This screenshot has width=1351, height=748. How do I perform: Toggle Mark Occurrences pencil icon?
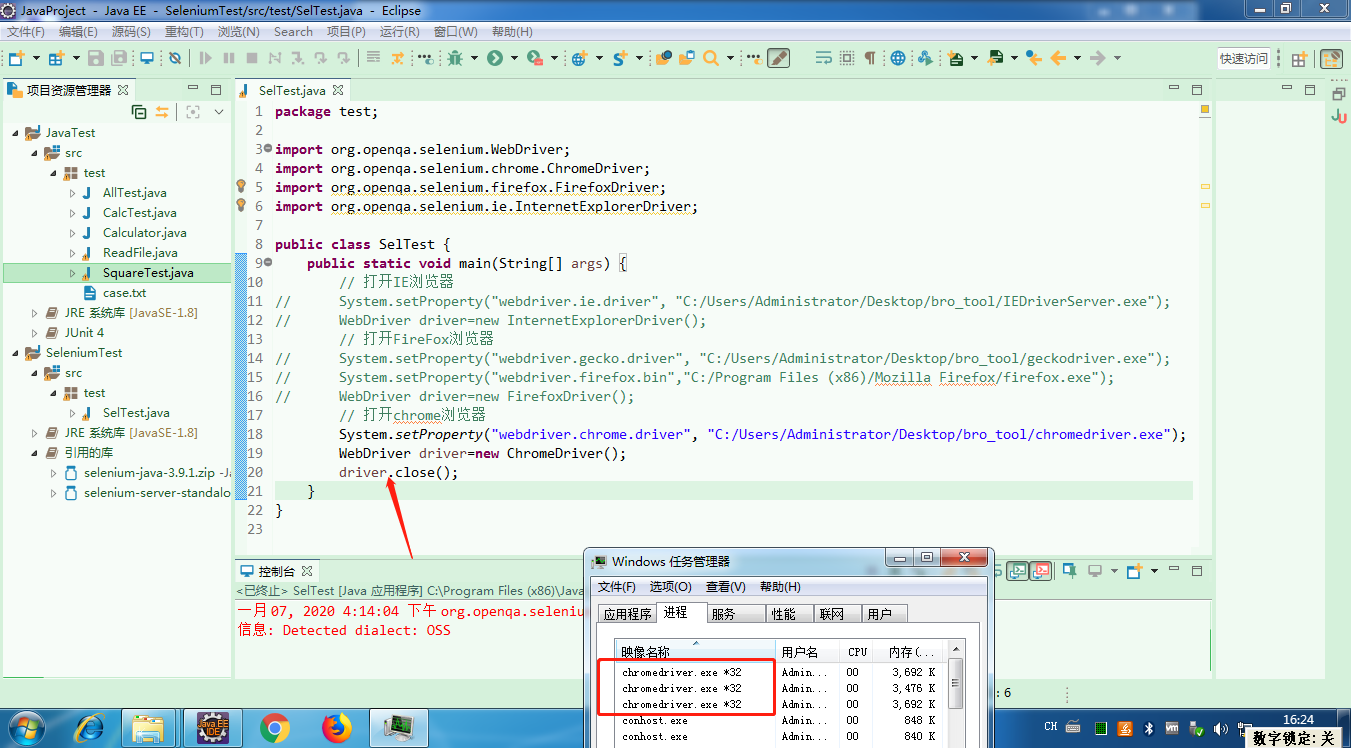(778, 58)
